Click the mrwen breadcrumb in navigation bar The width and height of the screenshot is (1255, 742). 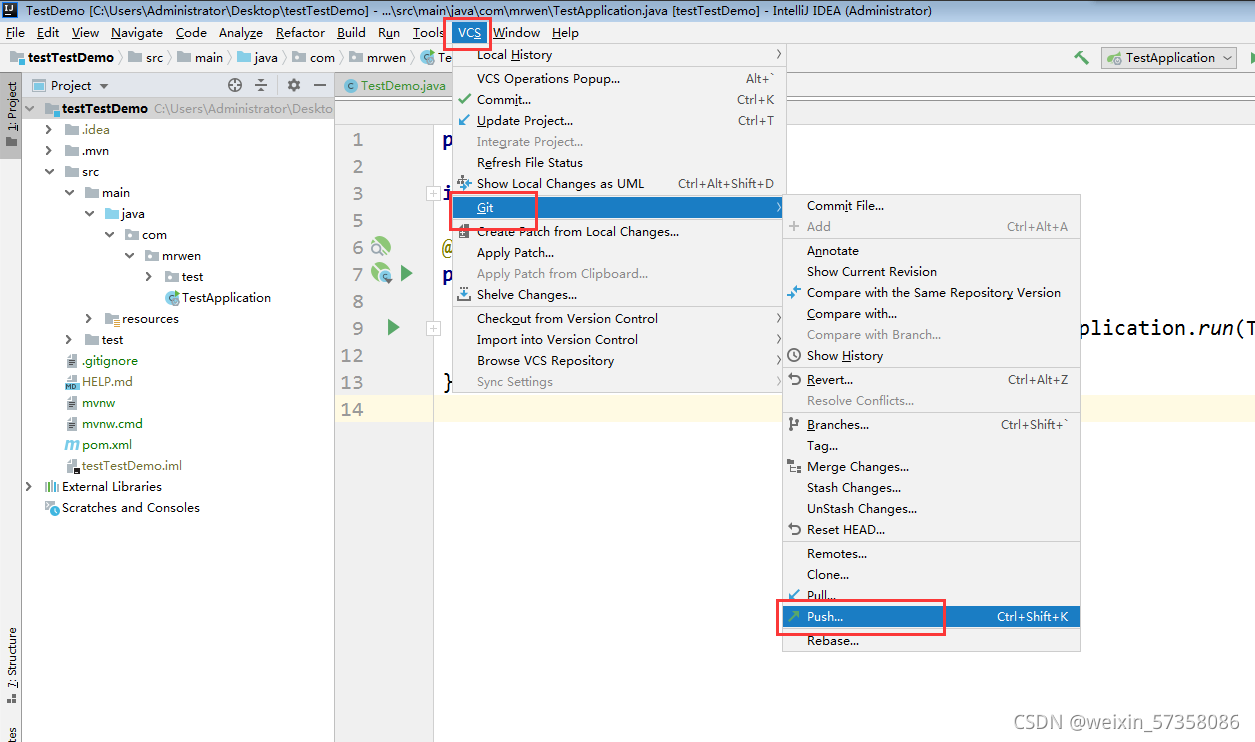(377, 58)
